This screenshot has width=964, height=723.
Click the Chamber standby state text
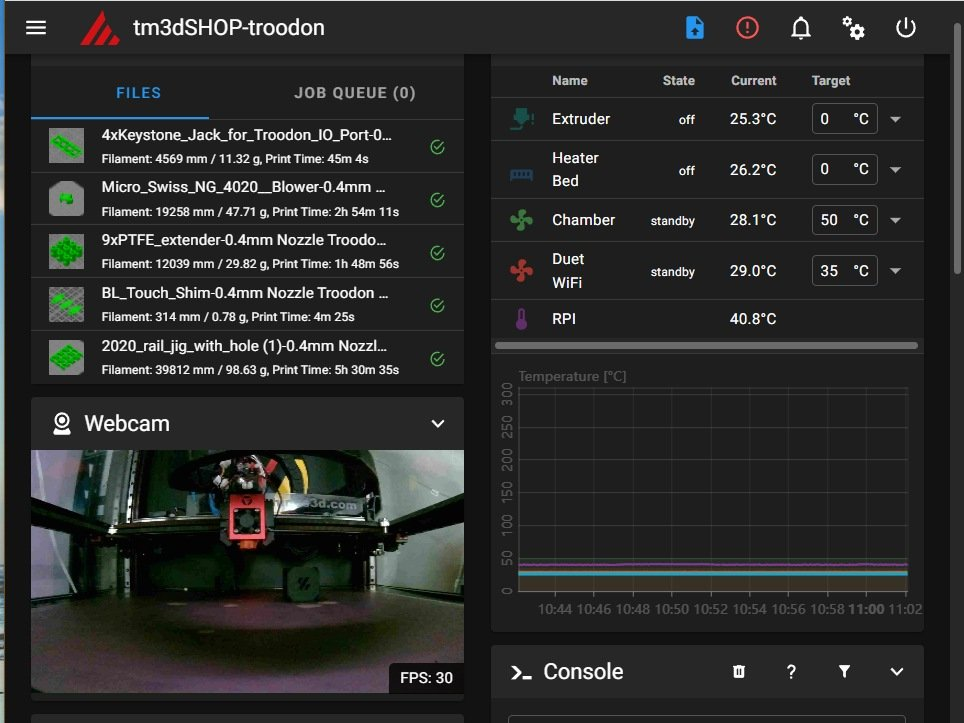coord(673,221)
